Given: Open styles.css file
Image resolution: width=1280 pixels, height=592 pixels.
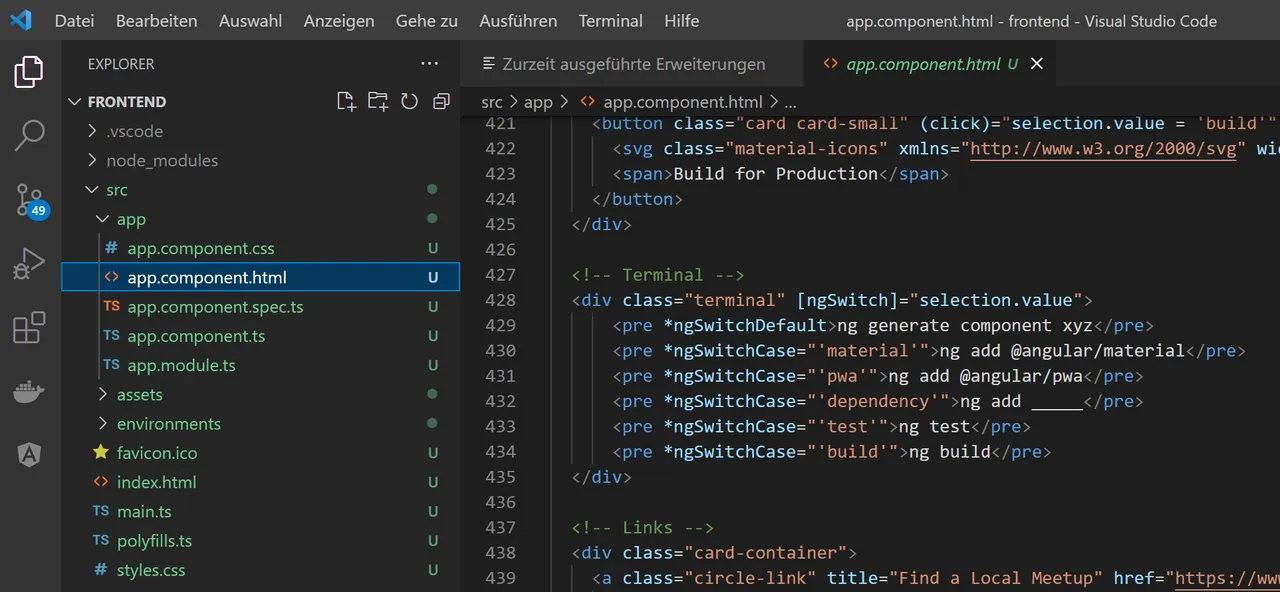Looking at the screenshot, I should point(151,570).
